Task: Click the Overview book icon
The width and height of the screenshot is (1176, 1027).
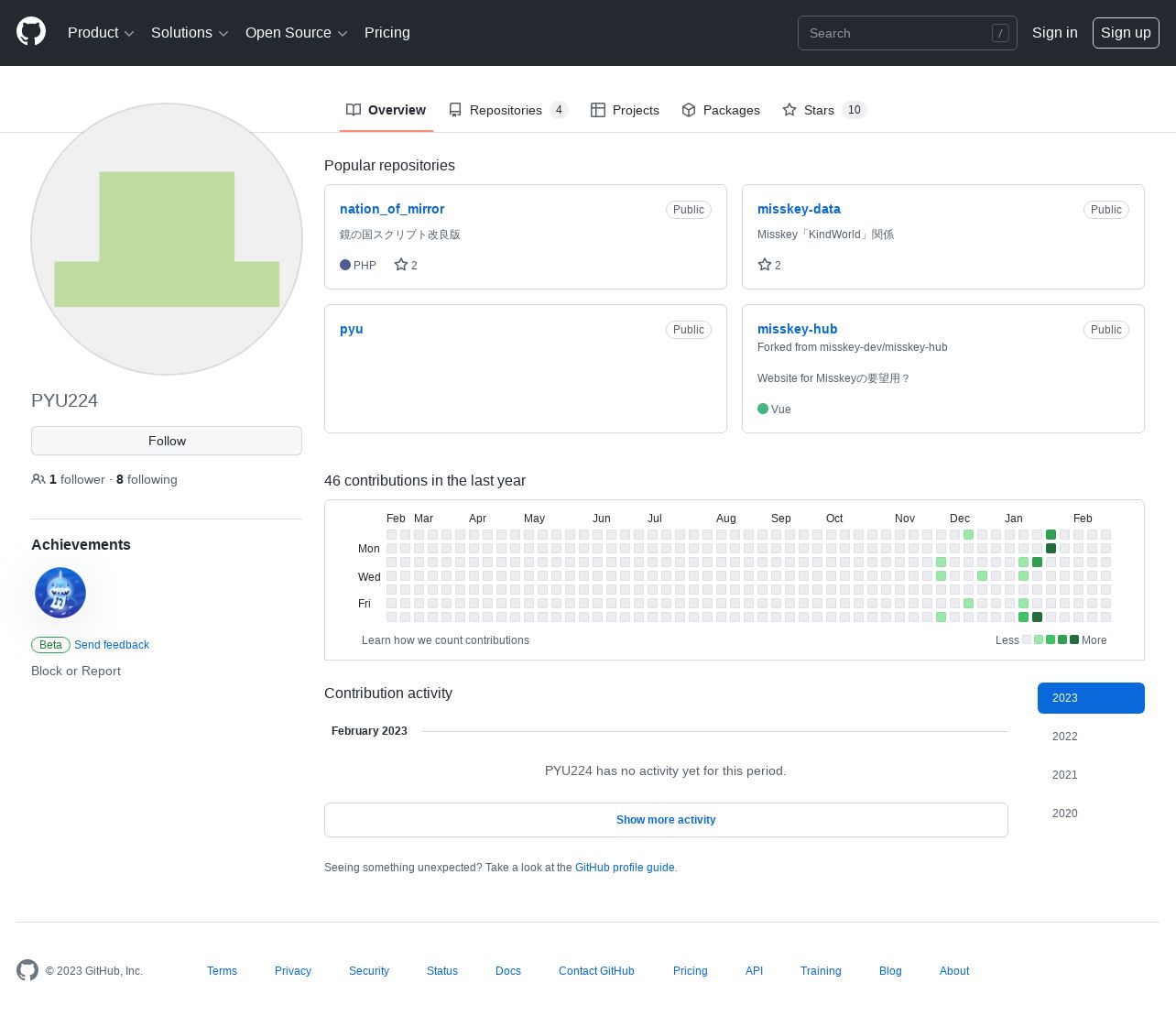Action: click(354, 110)
